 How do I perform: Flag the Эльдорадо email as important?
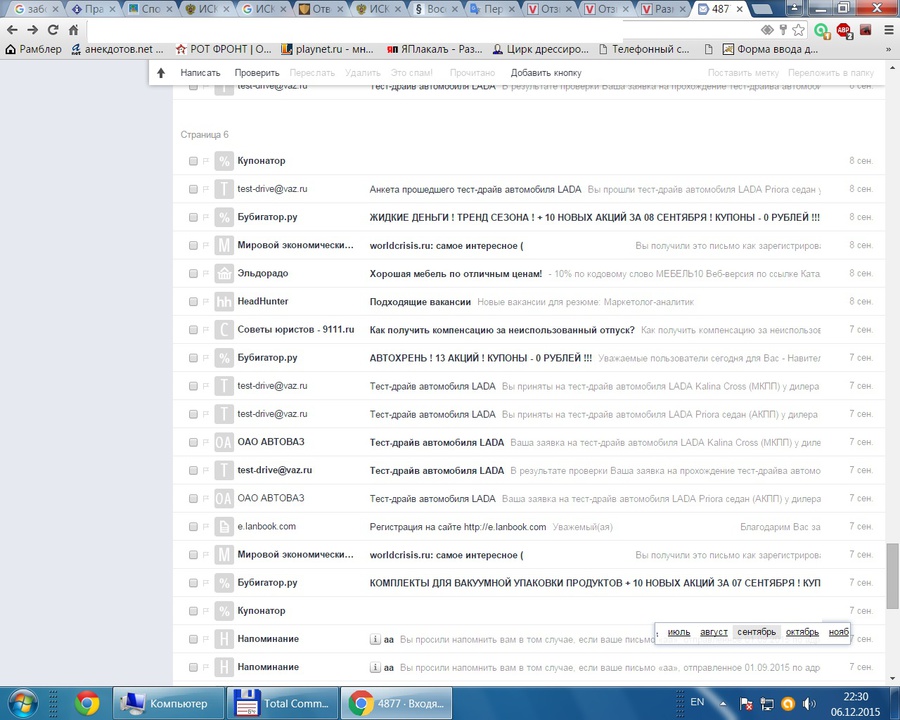pyautogui.click(x=205, y=274)
